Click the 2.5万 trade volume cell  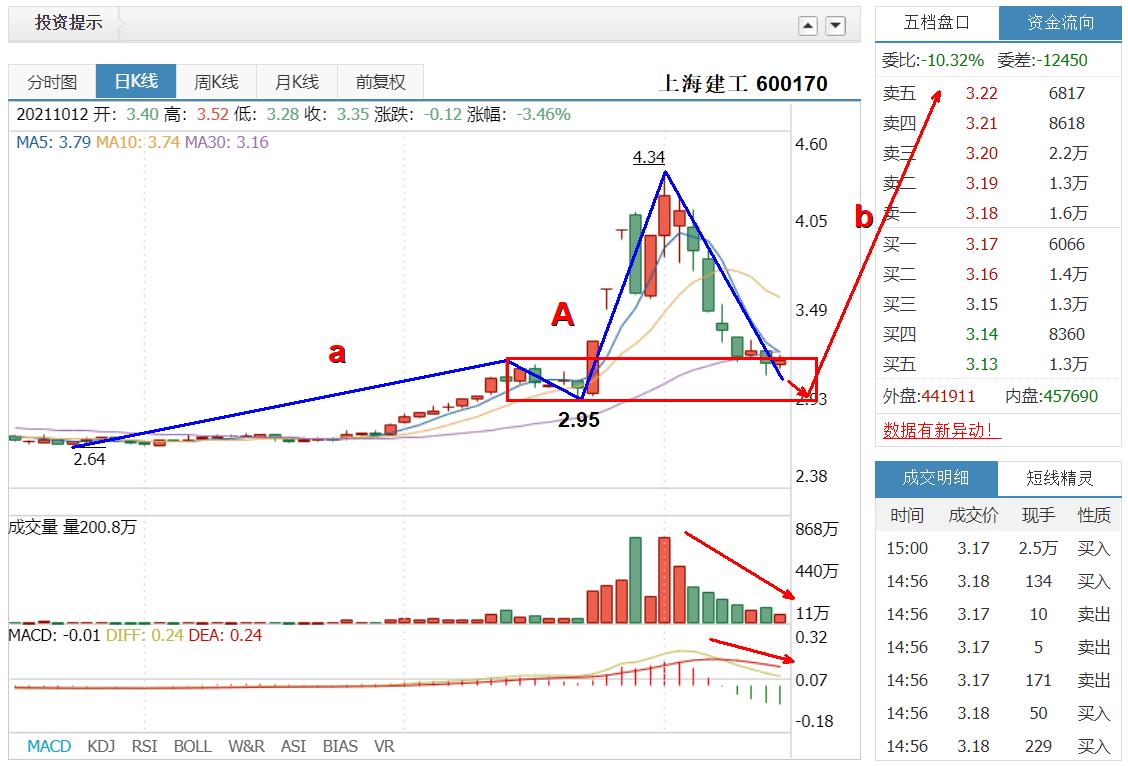click(1038, 549)
